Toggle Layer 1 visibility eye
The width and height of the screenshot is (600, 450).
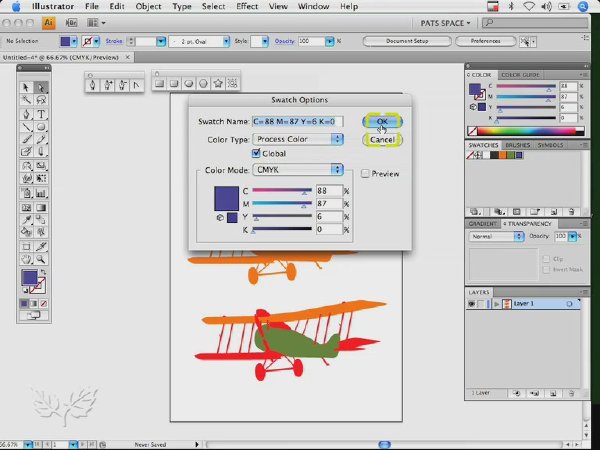[x=471, y=304]
